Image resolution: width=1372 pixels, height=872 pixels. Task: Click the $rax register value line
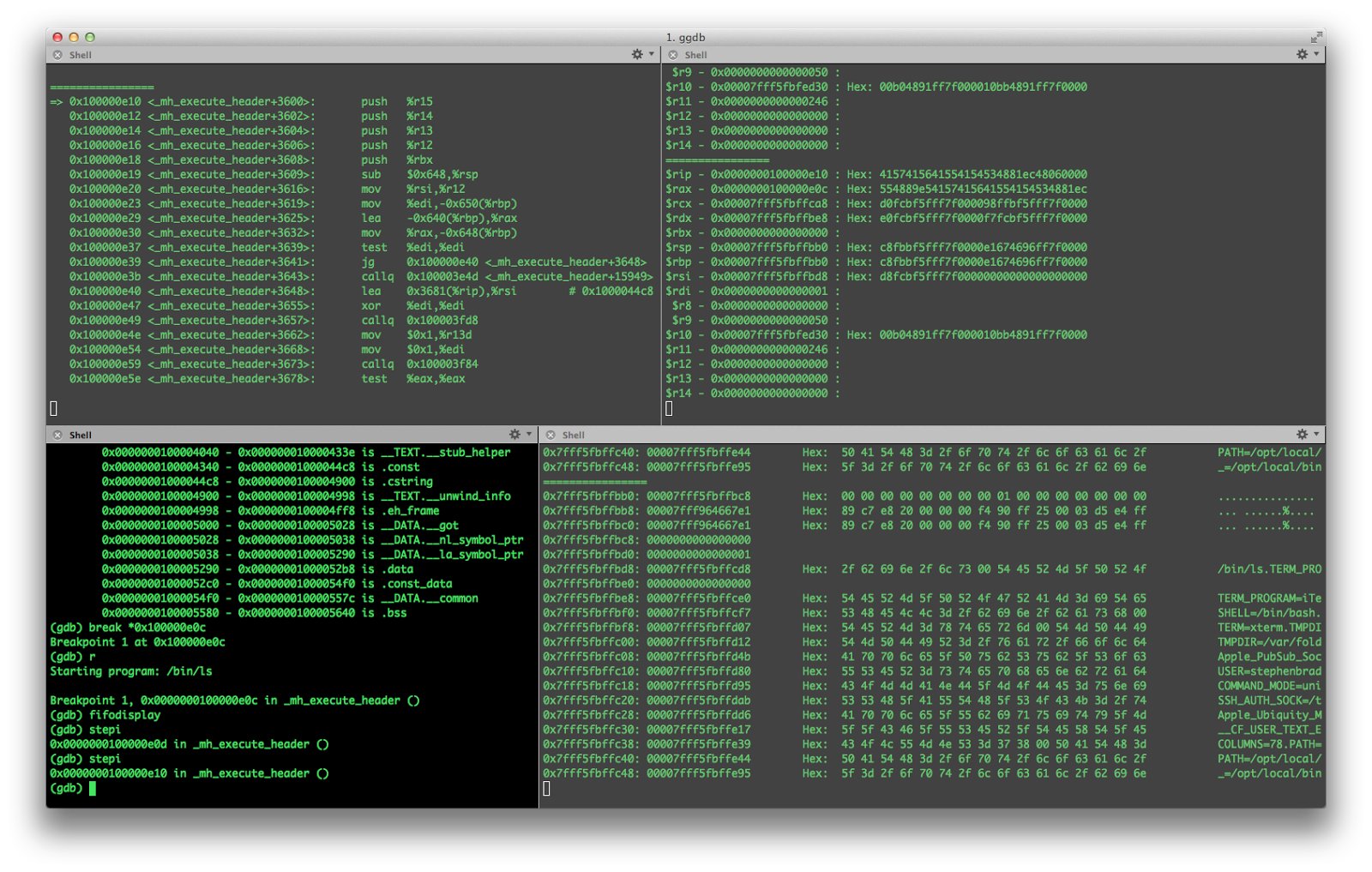click(x=876, y=189)
